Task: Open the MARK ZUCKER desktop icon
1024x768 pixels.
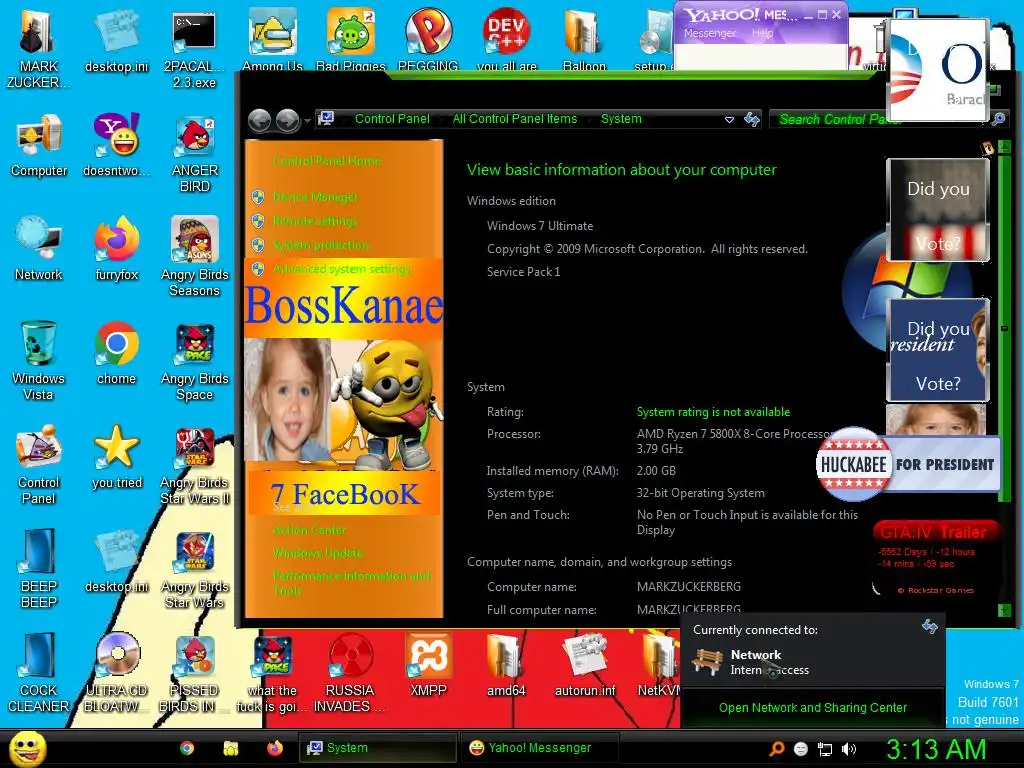Action: coord(38,47)
